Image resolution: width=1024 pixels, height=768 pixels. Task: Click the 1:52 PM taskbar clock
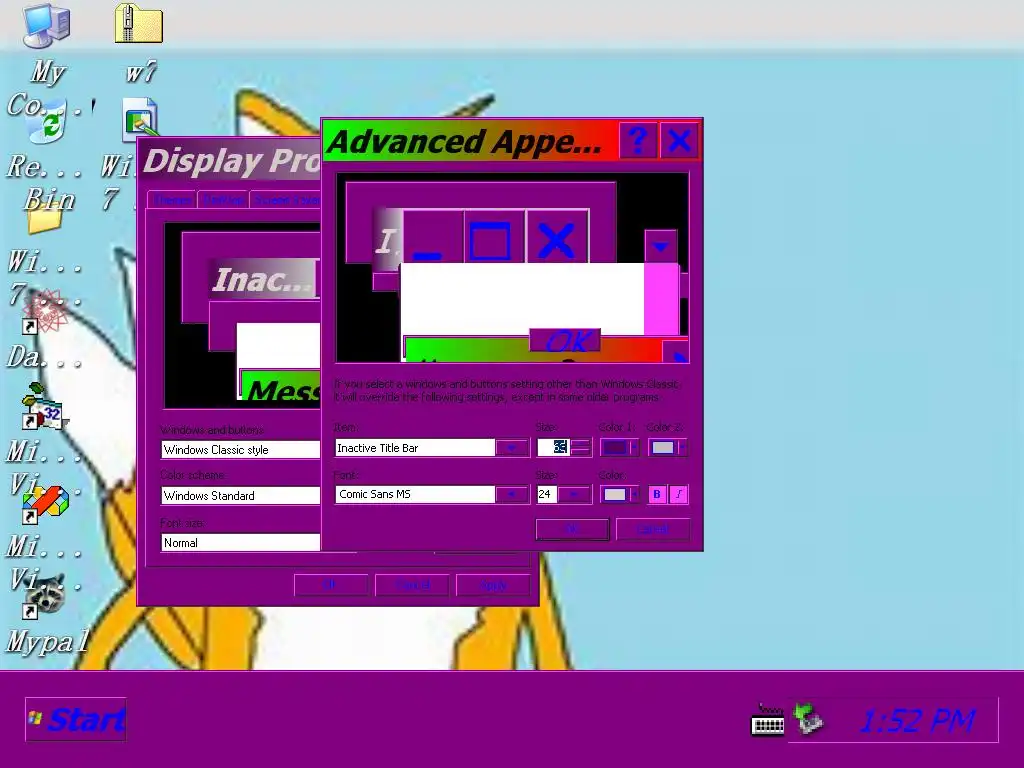click(x=917, y=721)
